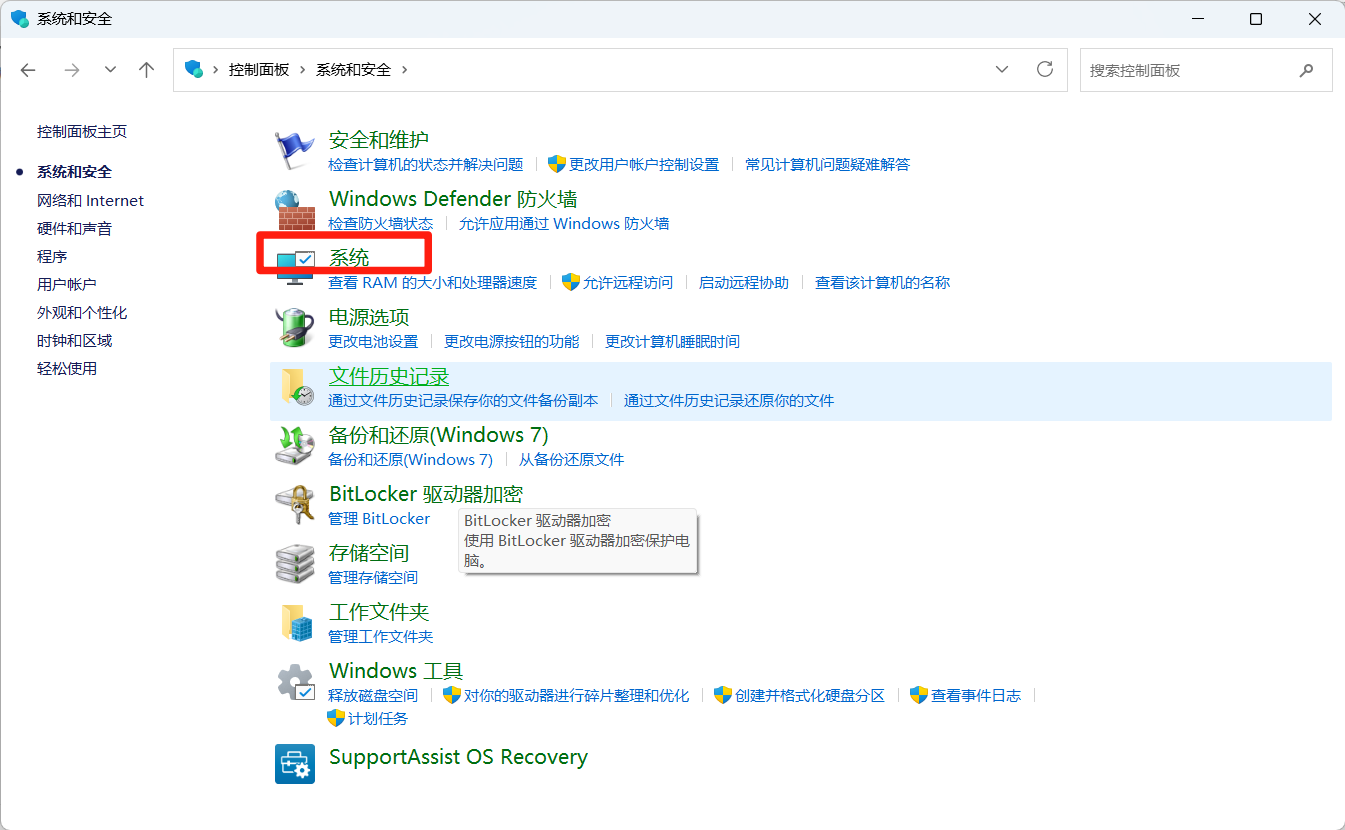Expand the address bar history dropdown
1345x830 pixels.
[1002, 69]
